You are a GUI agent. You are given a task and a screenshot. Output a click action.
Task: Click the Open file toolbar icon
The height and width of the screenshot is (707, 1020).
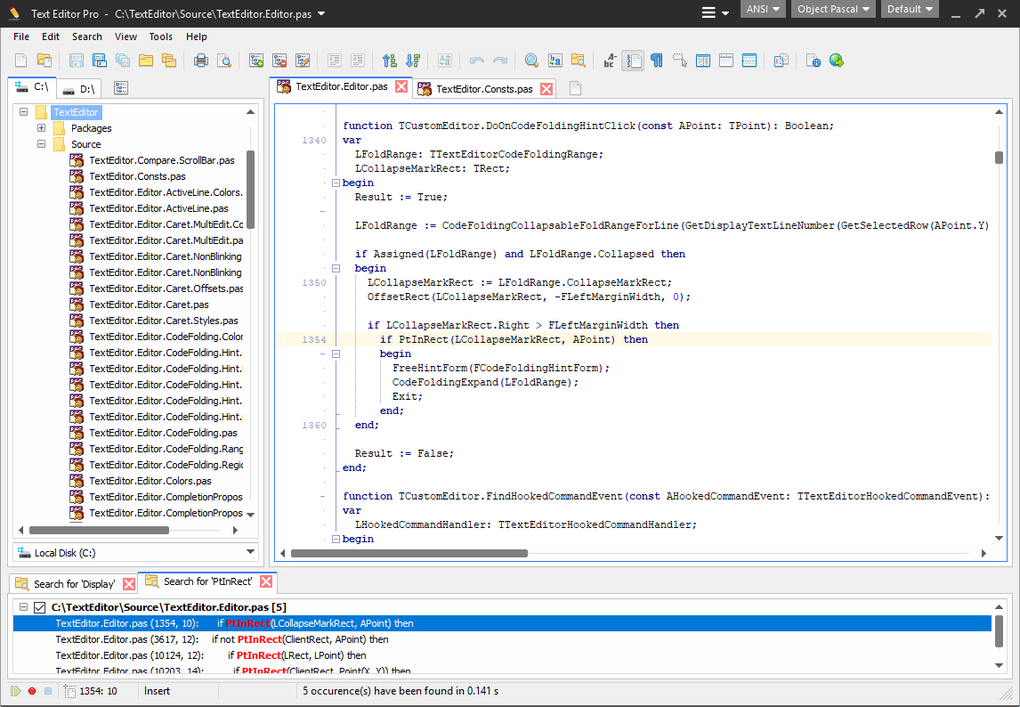point(44,60)
